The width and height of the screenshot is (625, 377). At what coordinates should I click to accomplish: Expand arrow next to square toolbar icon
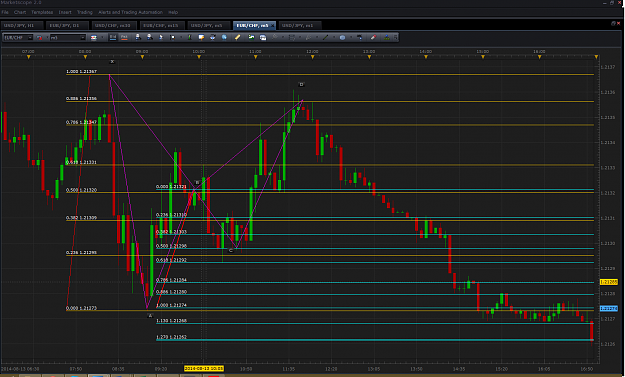181,37
